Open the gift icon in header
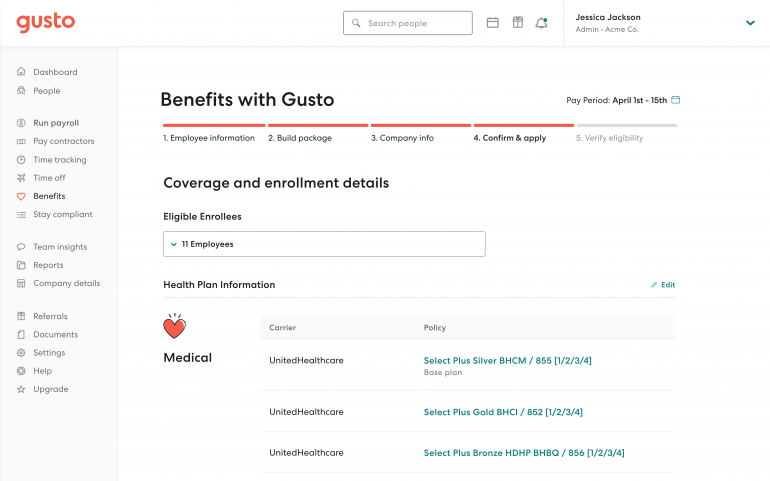 click(x=517, y=23)
